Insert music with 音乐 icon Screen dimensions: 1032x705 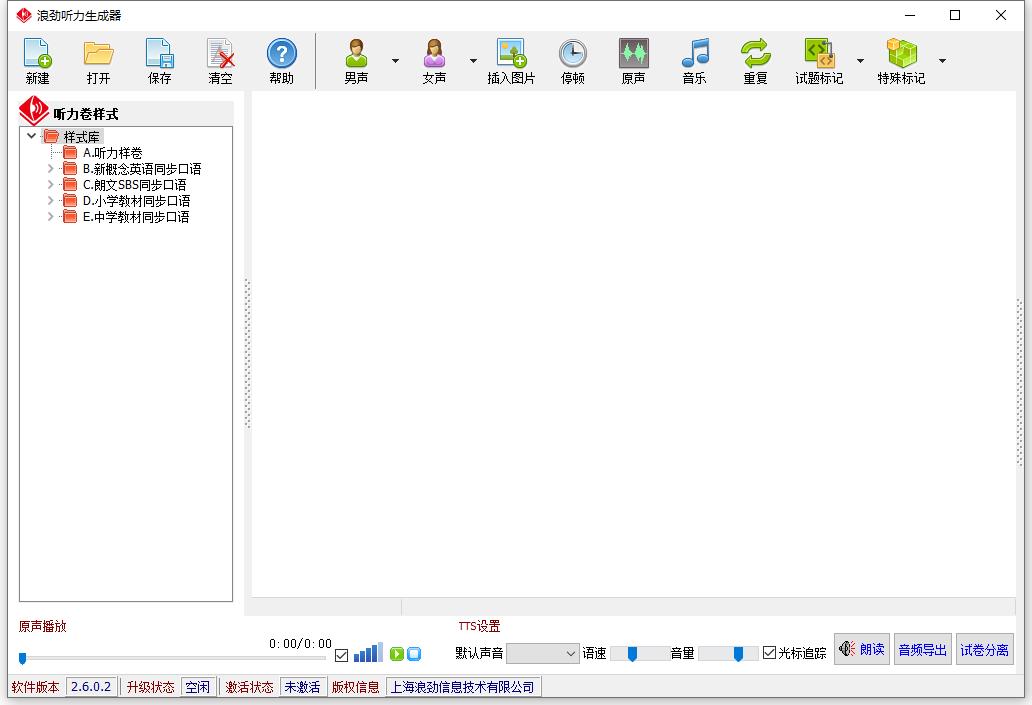coord(695,53)
